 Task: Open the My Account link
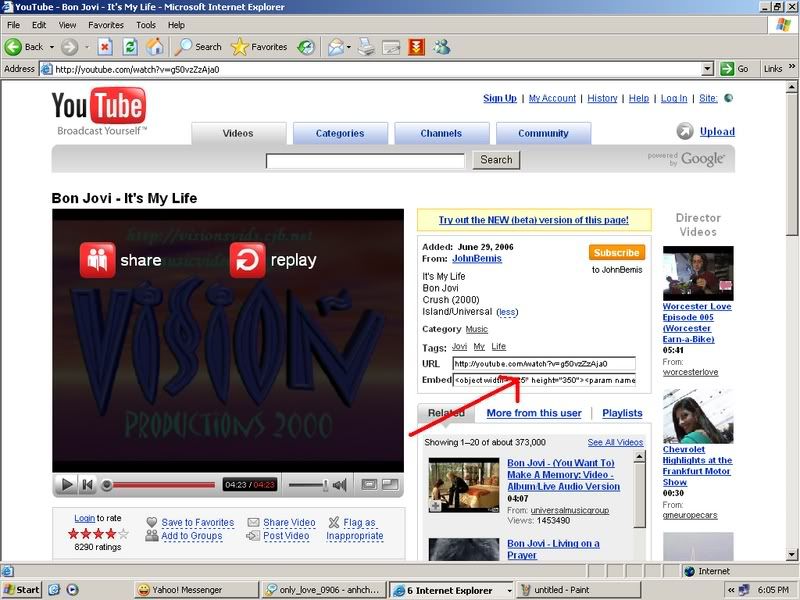(x=553, y=98)
